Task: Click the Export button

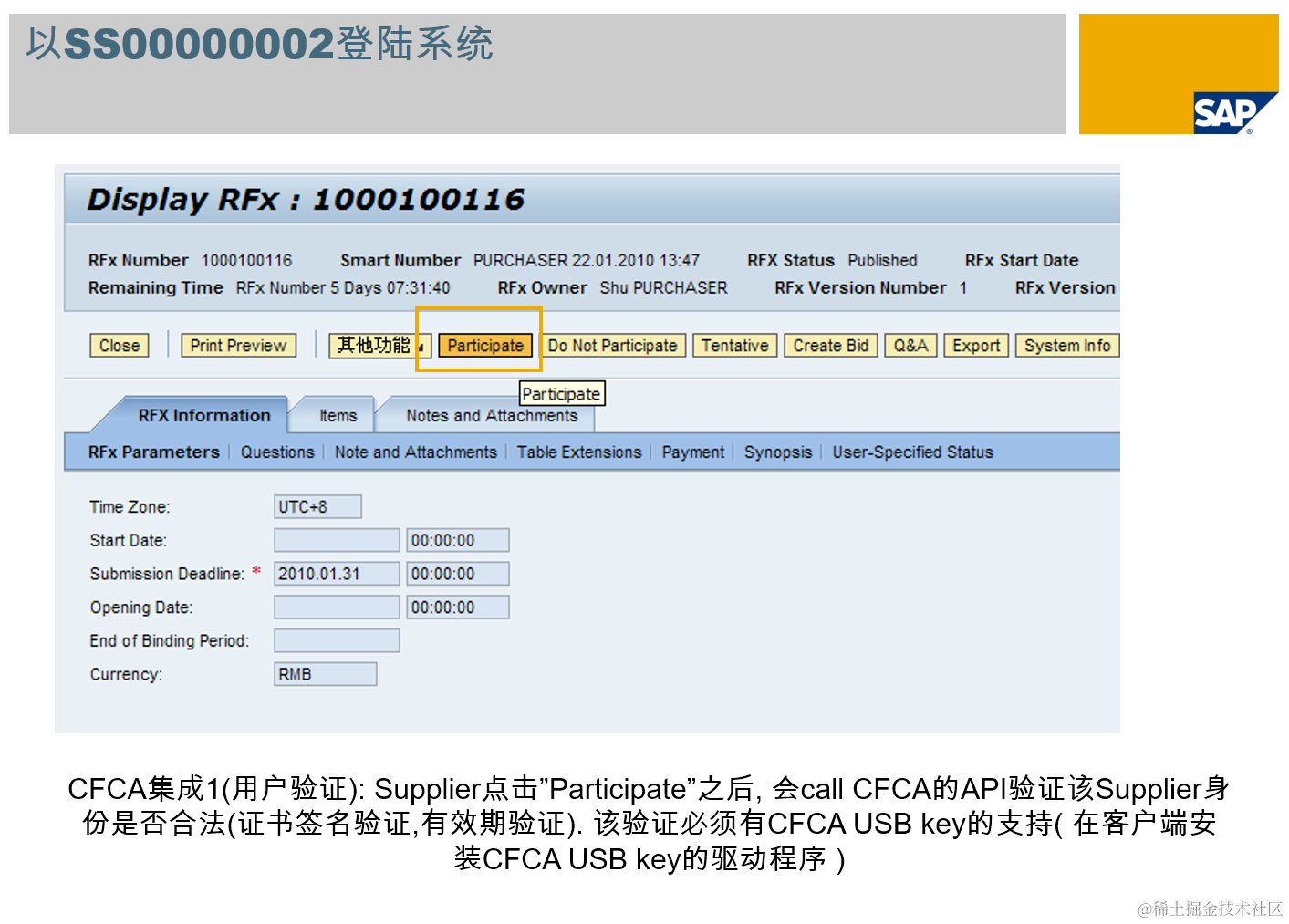Action: click(x=976, y=346)
